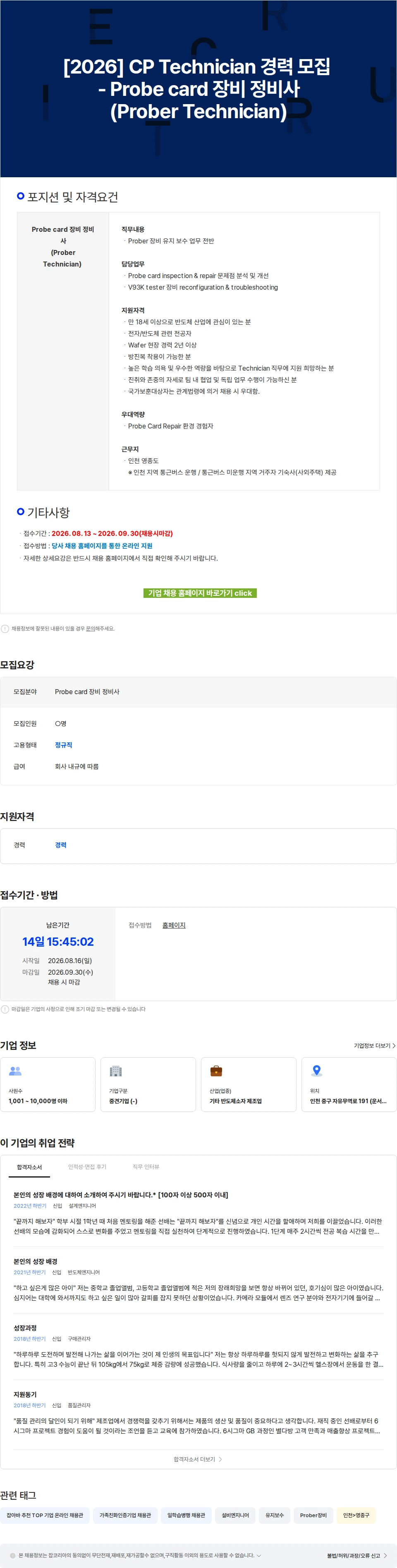Click the 1,001 ~ 10,000명 이하 value

[x=38, y=1101]
